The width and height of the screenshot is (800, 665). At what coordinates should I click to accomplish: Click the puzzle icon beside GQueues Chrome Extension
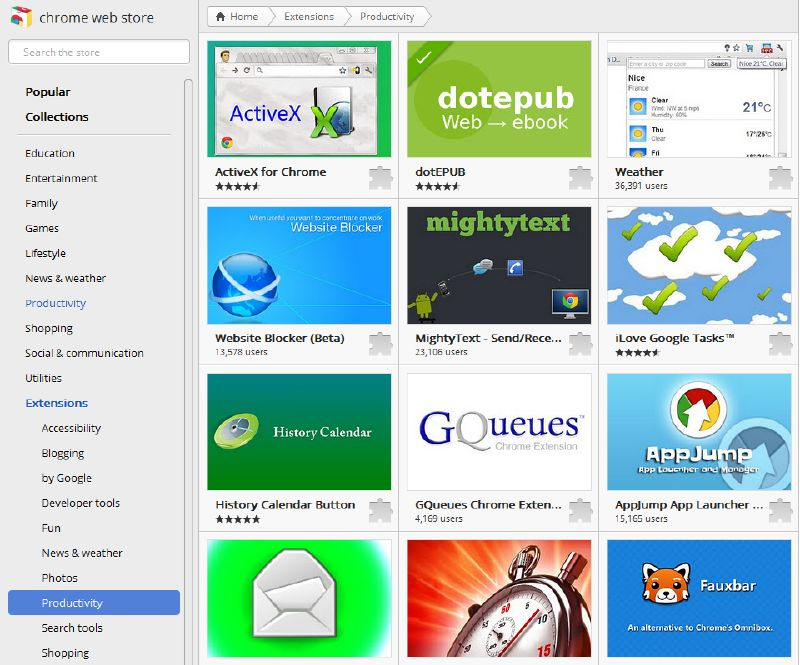coord(581,511)
